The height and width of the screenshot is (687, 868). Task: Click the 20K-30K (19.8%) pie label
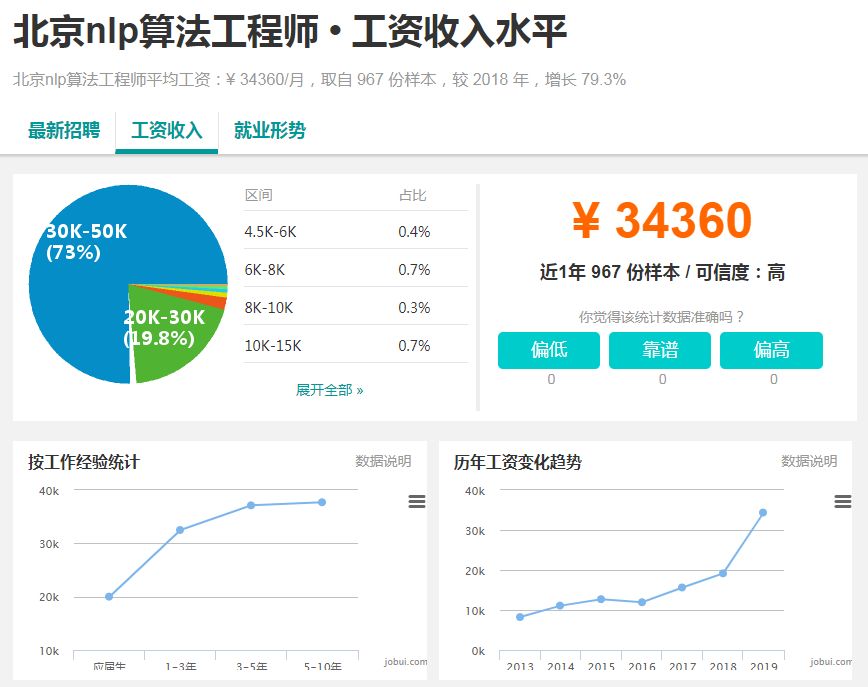(x=164, y=328)
